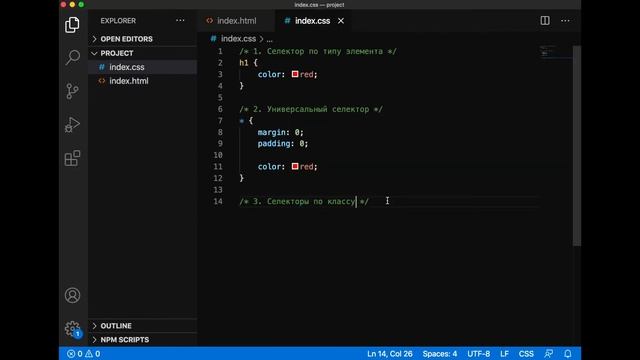This screenshot has width=640, height=360.
Task: Open the feedback icon in status bar
Action: 549,354
